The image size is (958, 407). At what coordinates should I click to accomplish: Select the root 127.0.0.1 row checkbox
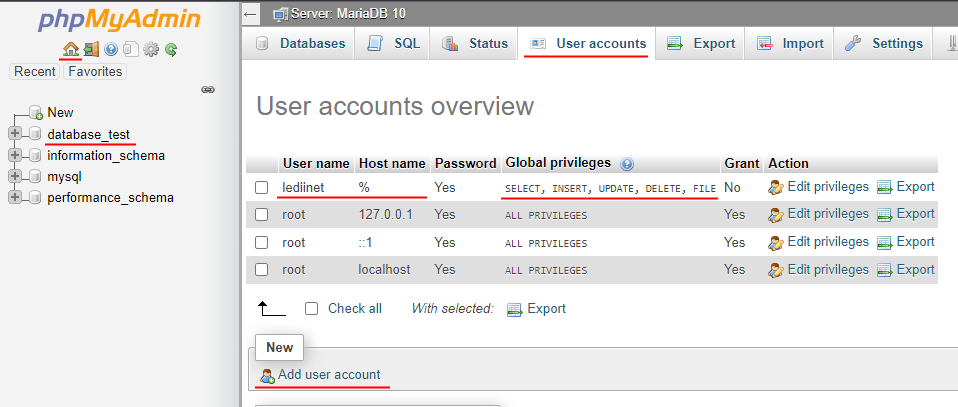click(x=261, y=214)
